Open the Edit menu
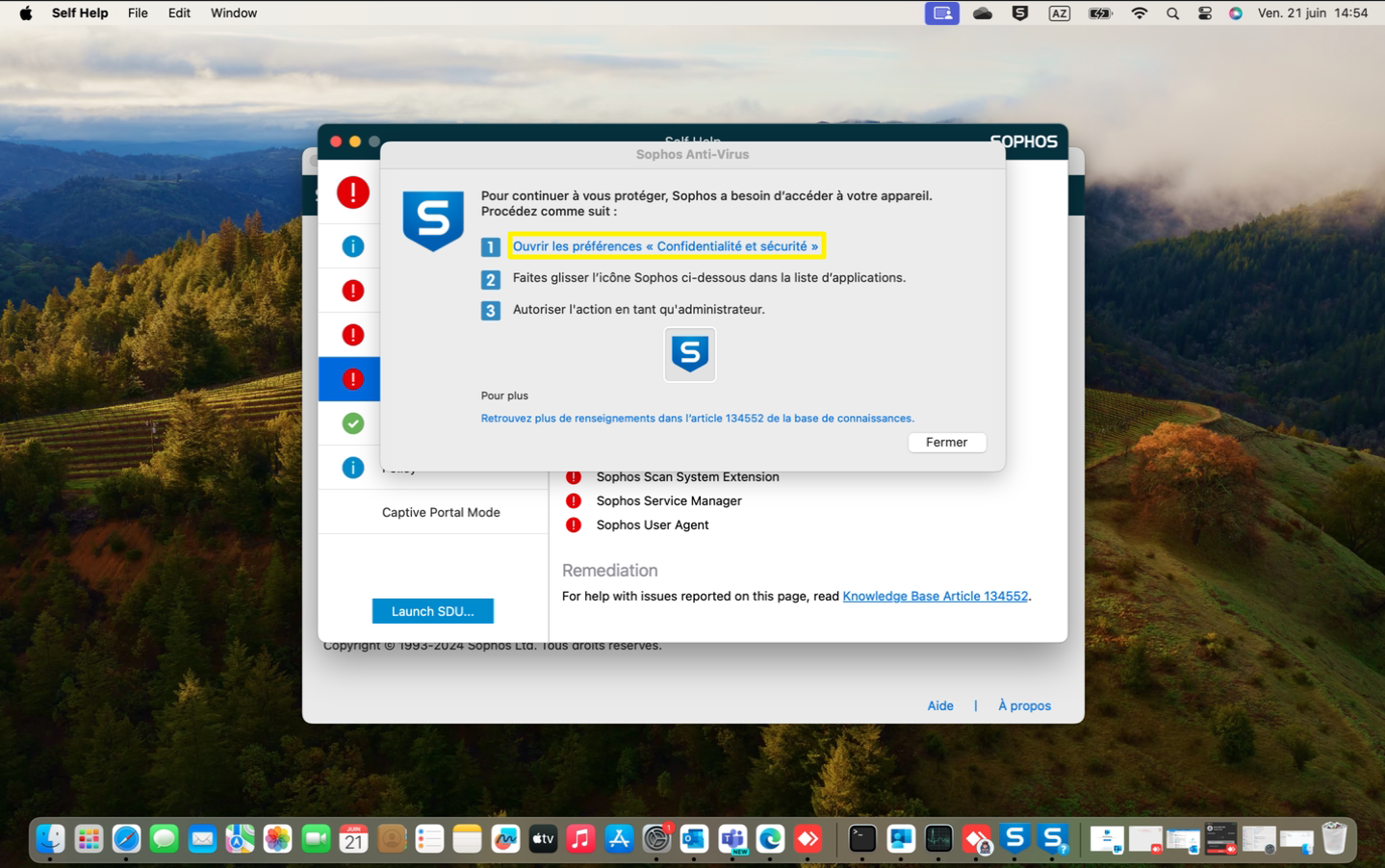The image size is (1385, 868). click(179, 13)
